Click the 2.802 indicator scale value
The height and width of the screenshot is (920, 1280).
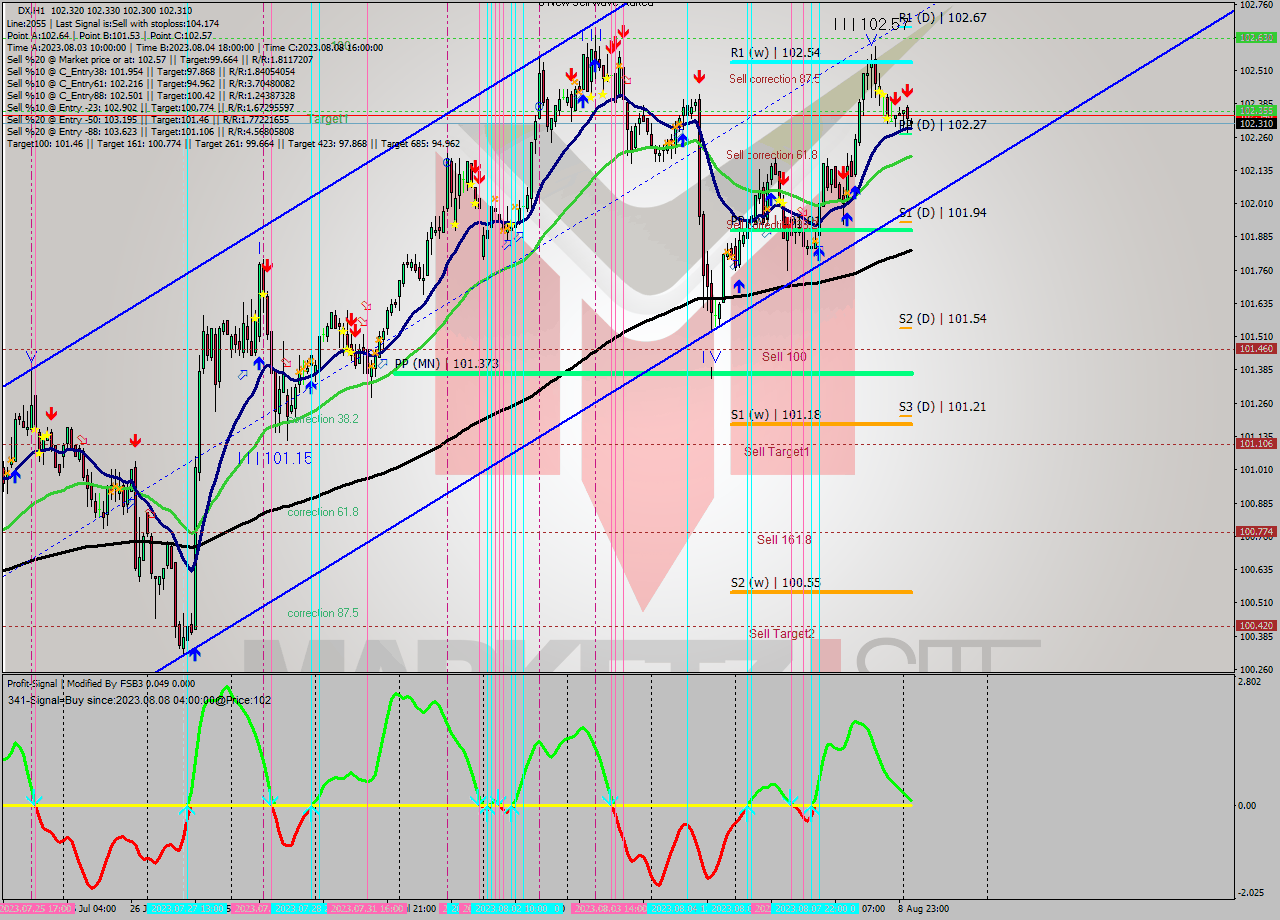1251,682
